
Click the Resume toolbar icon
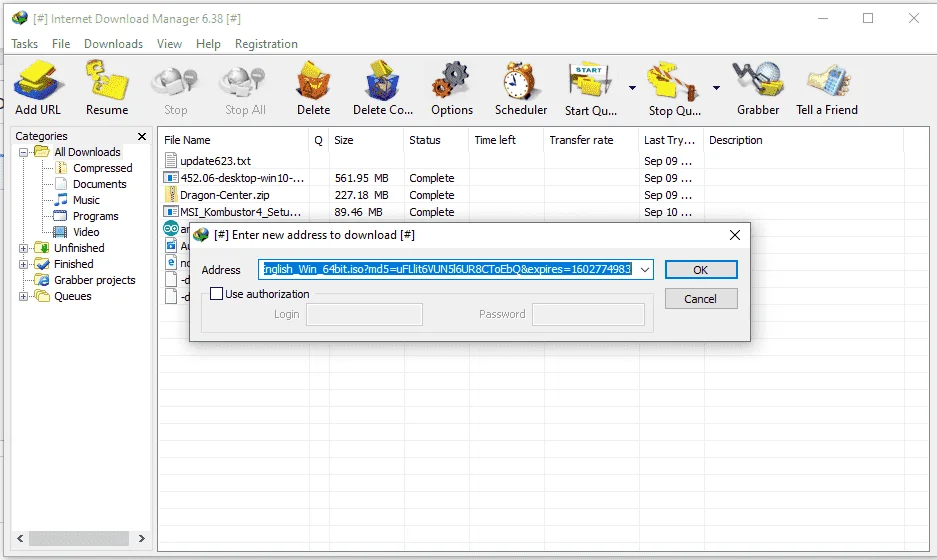point(107,79)
